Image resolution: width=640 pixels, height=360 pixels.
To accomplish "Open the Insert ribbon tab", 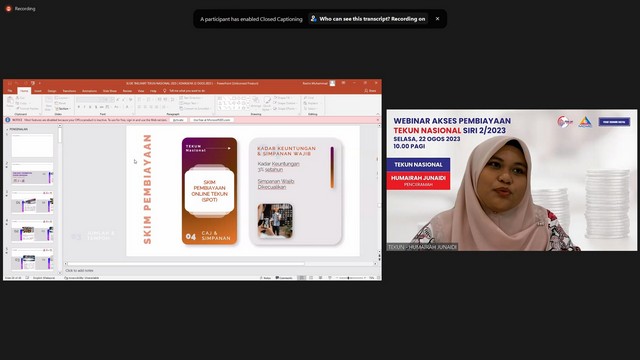I will tap(38, 91).
